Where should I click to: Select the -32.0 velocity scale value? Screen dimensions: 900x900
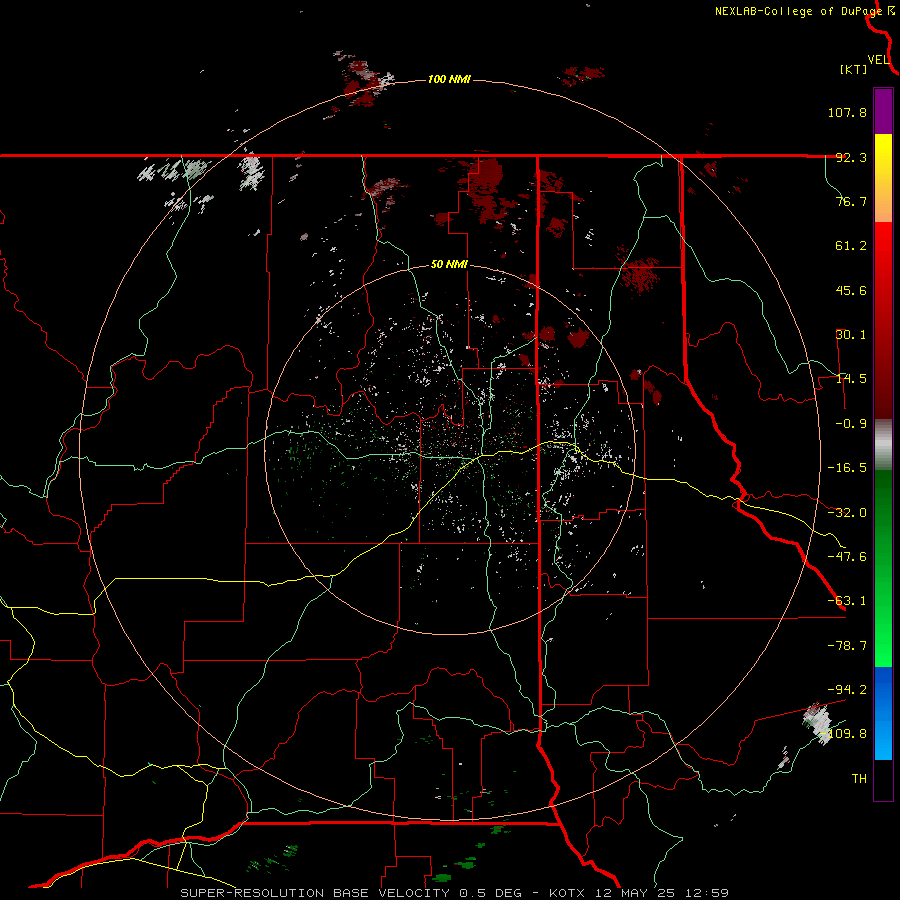click(847, 513)
